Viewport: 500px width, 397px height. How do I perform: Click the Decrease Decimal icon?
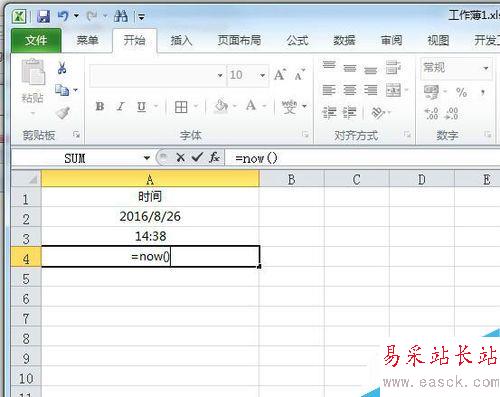pyautogui.click(x=452, y=114)
